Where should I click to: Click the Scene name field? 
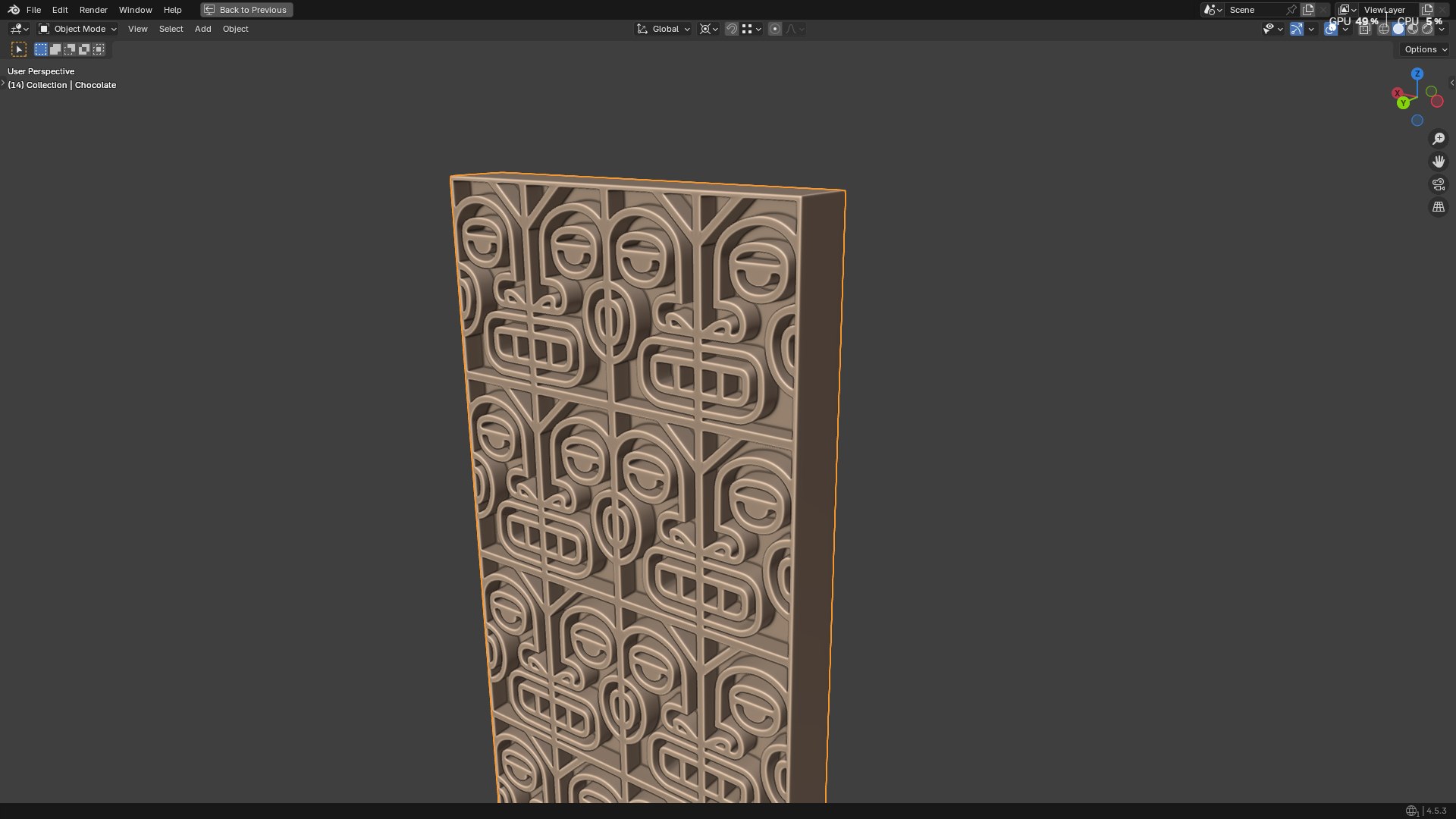click(x=1255, y=10)
